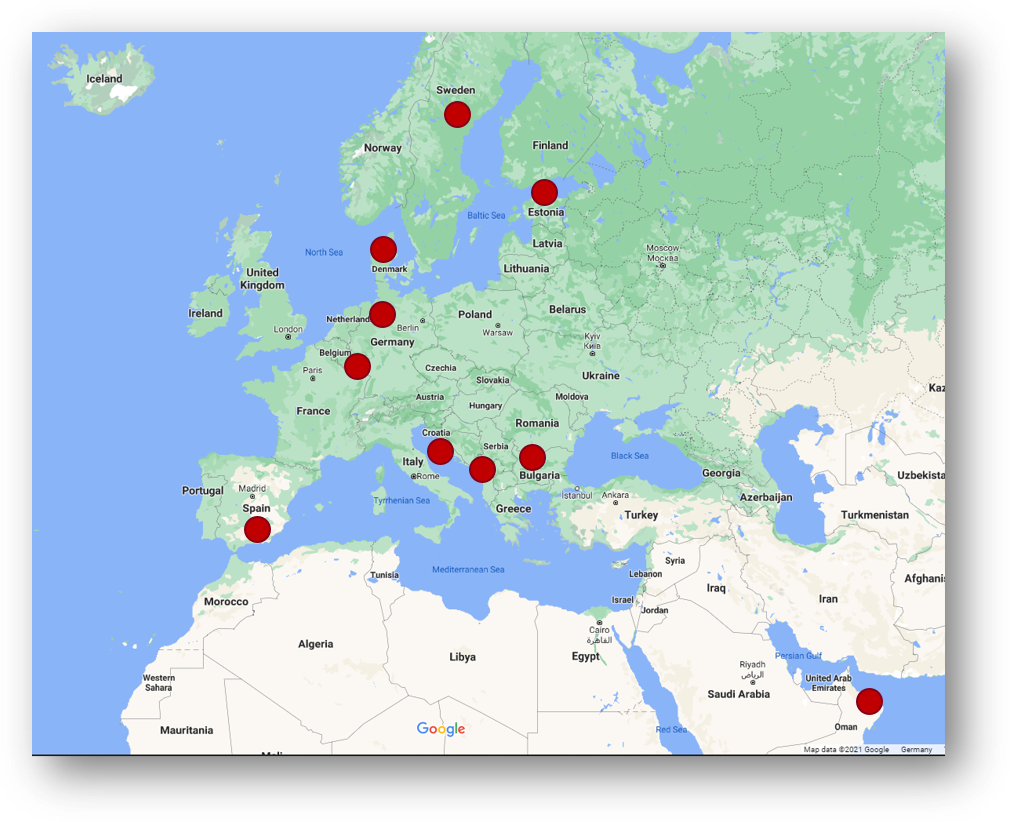This screenshot has width=1010, height=822.
Task: Click the red marker in Sweden
Action: coord(457,114)
